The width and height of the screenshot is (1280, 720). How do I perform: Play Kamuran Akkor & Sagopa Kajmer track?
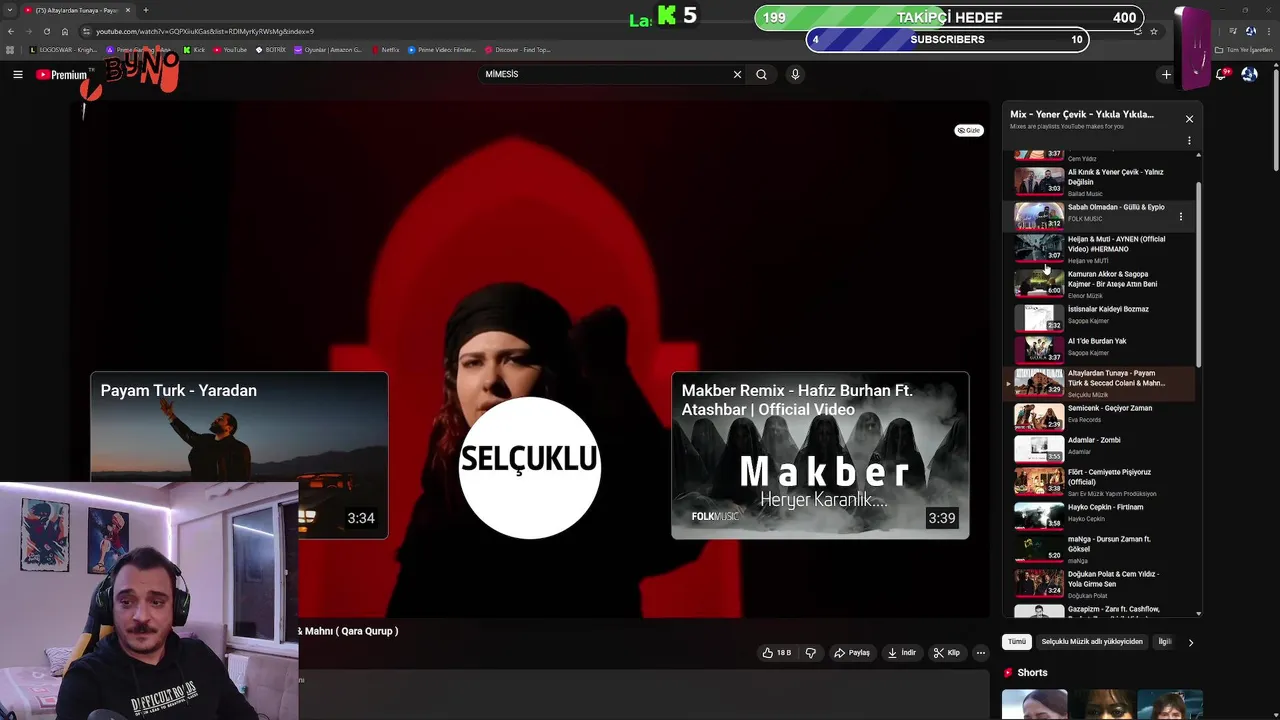(x=1099, y=284)
